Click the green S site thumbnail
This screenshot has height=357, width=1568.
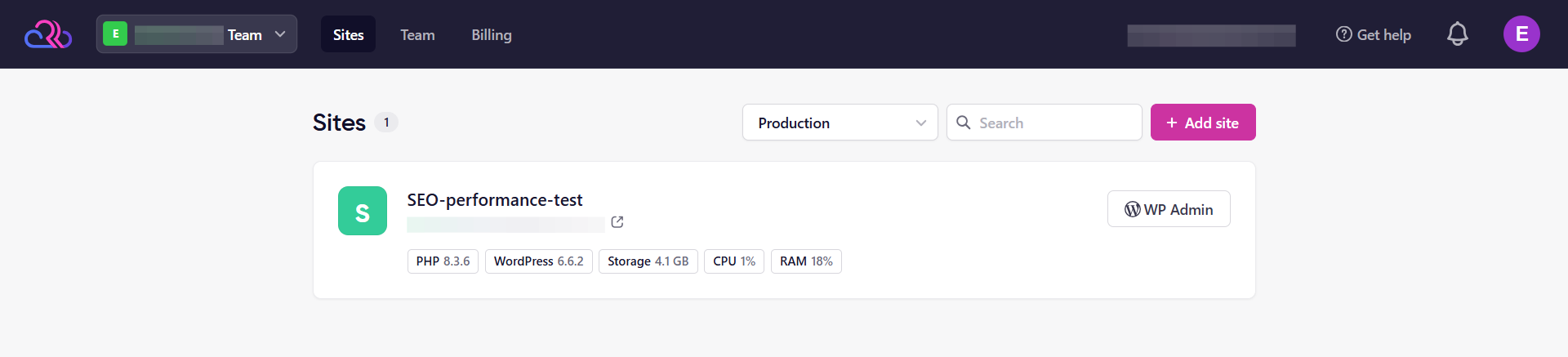[x=363, y=211]
